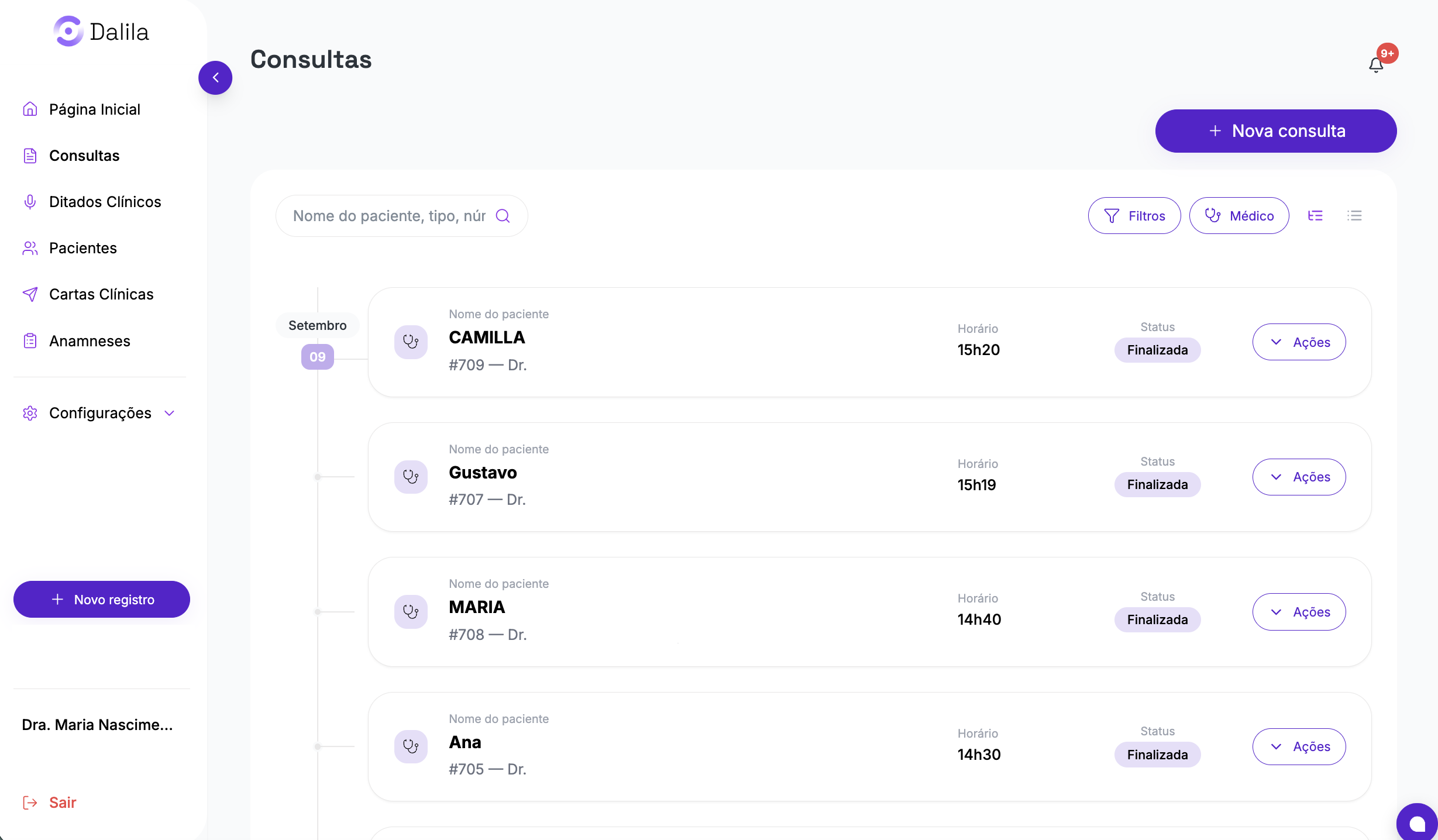Image resolution: width=1438 pixels, height=840 pixels.
Task: Click the Sair logout link
Action: [63, 803]
